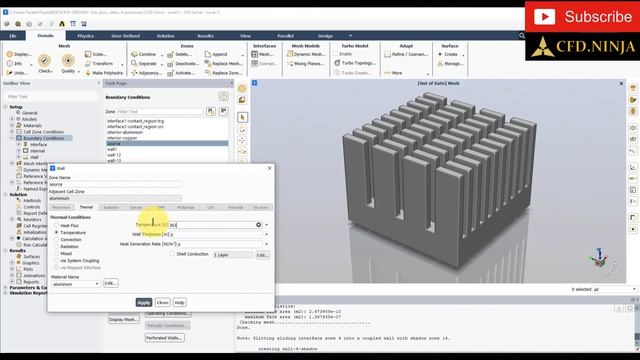Open the Temperature field dropdown arrow
Image resolution: width=640 pixels, height=360 pixels.
click(x=267, y=225)
